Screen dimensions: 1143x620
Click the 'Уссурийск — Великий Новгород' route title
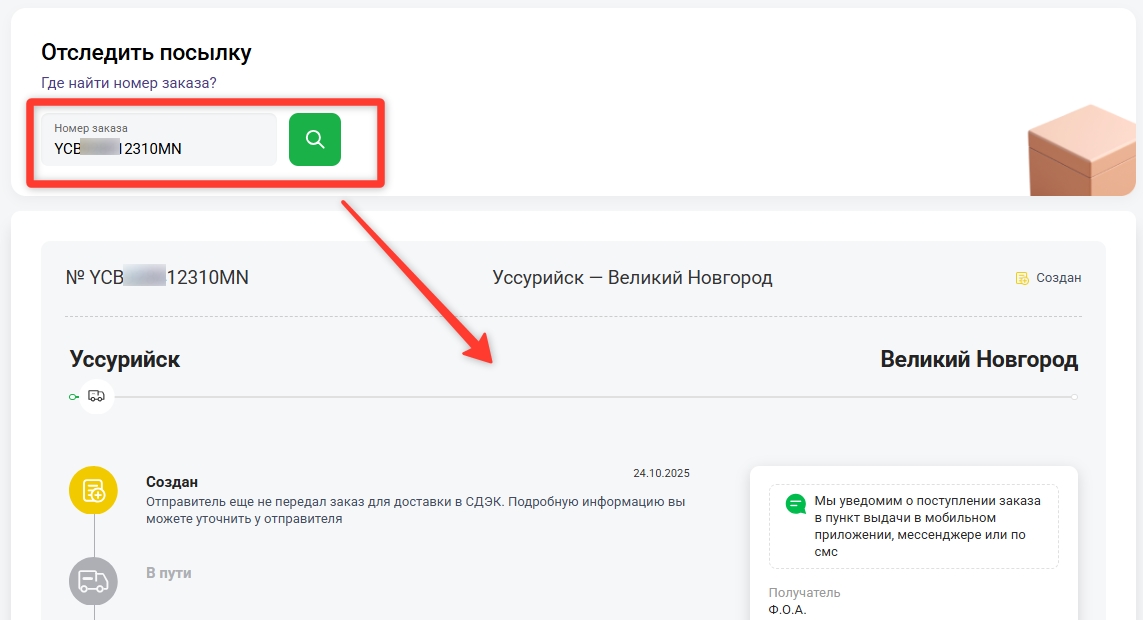(632, 278)
